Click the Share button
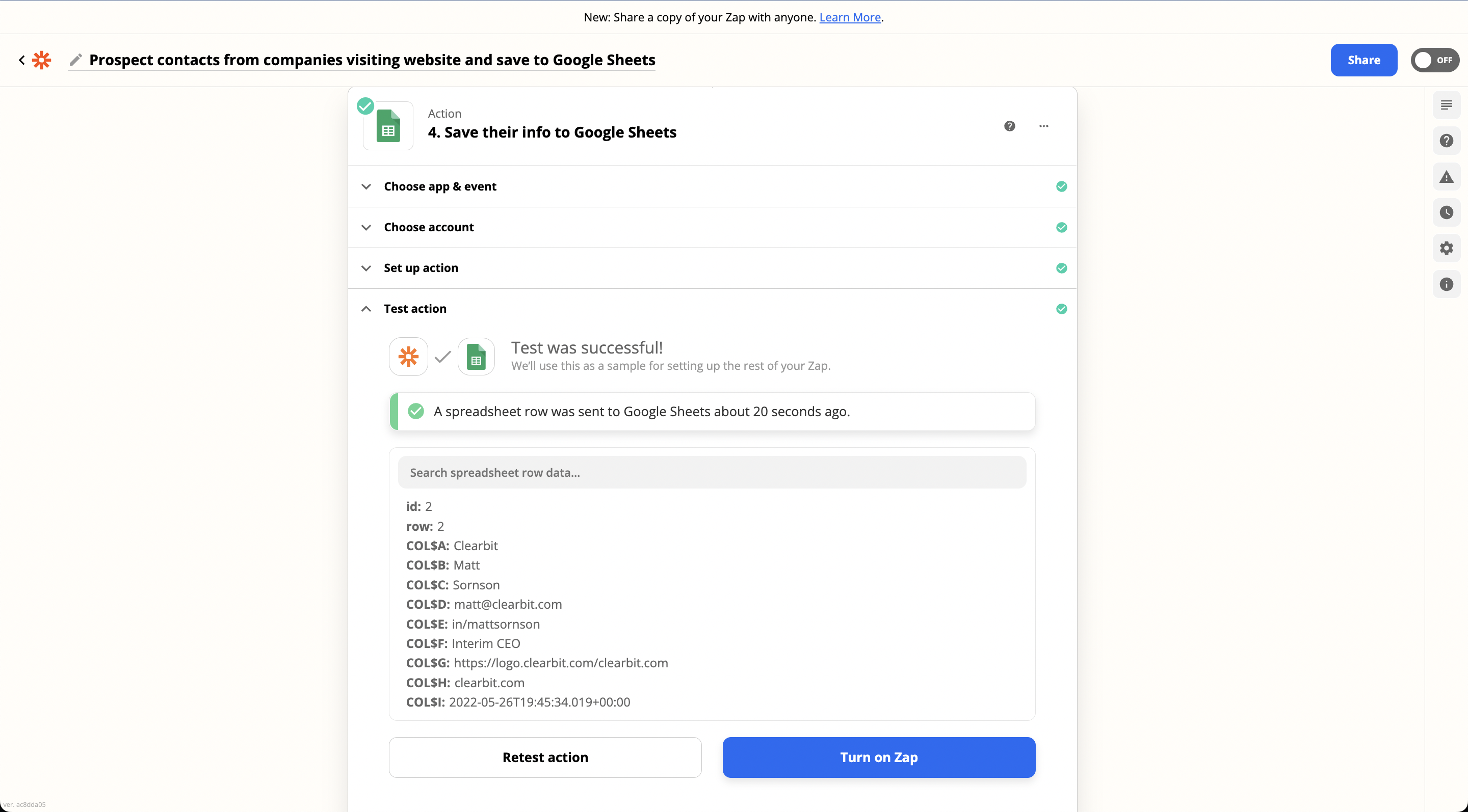1468x812 pixels. [1364, 60]
